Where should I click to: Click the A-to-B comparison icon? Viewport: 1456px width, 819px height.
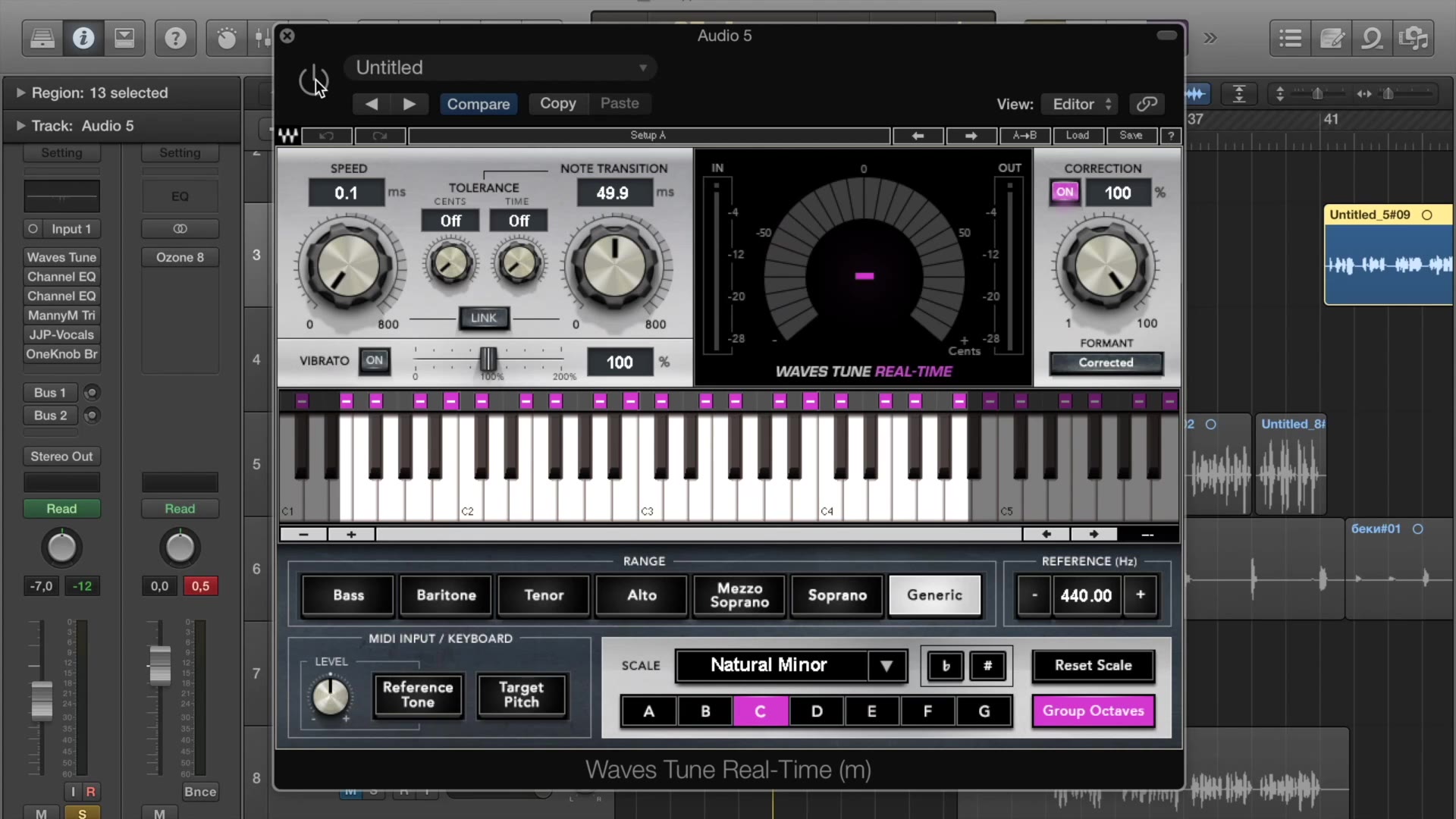[x=1024, y=135]
